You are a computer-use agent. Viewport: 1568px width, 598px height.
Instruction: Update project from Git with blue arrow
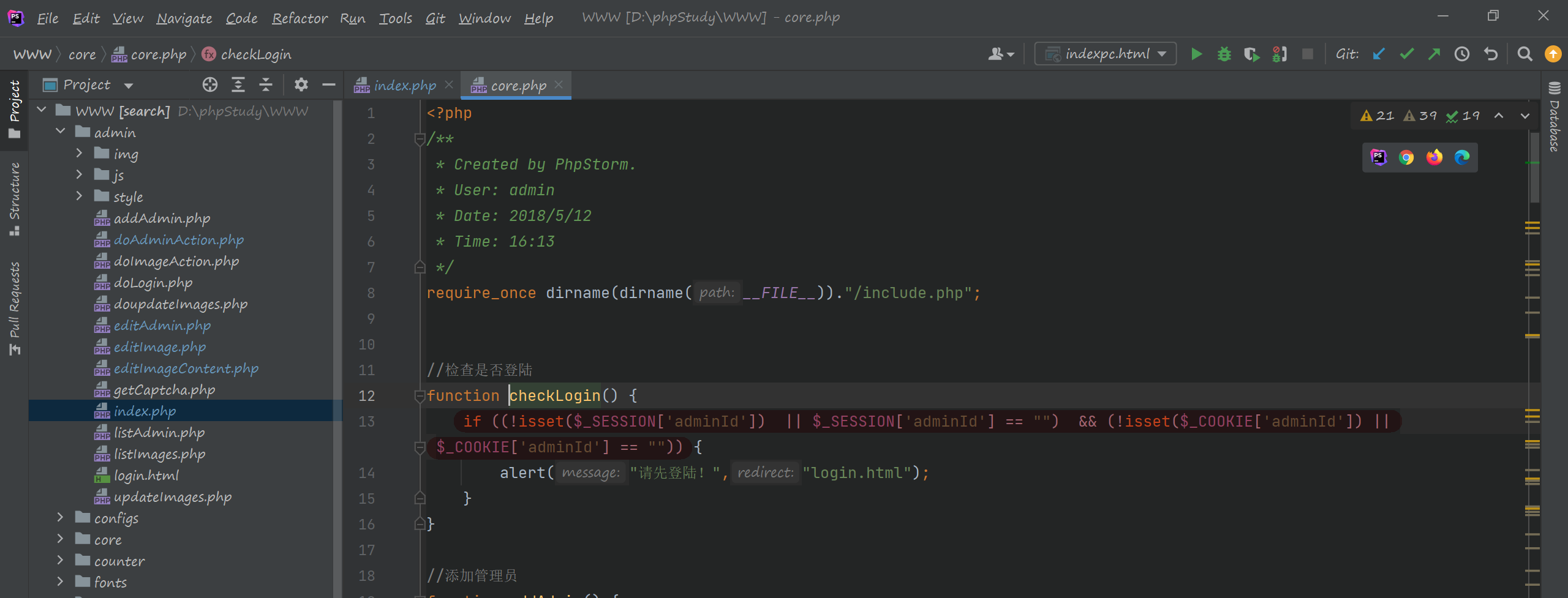click(1379, 54)
